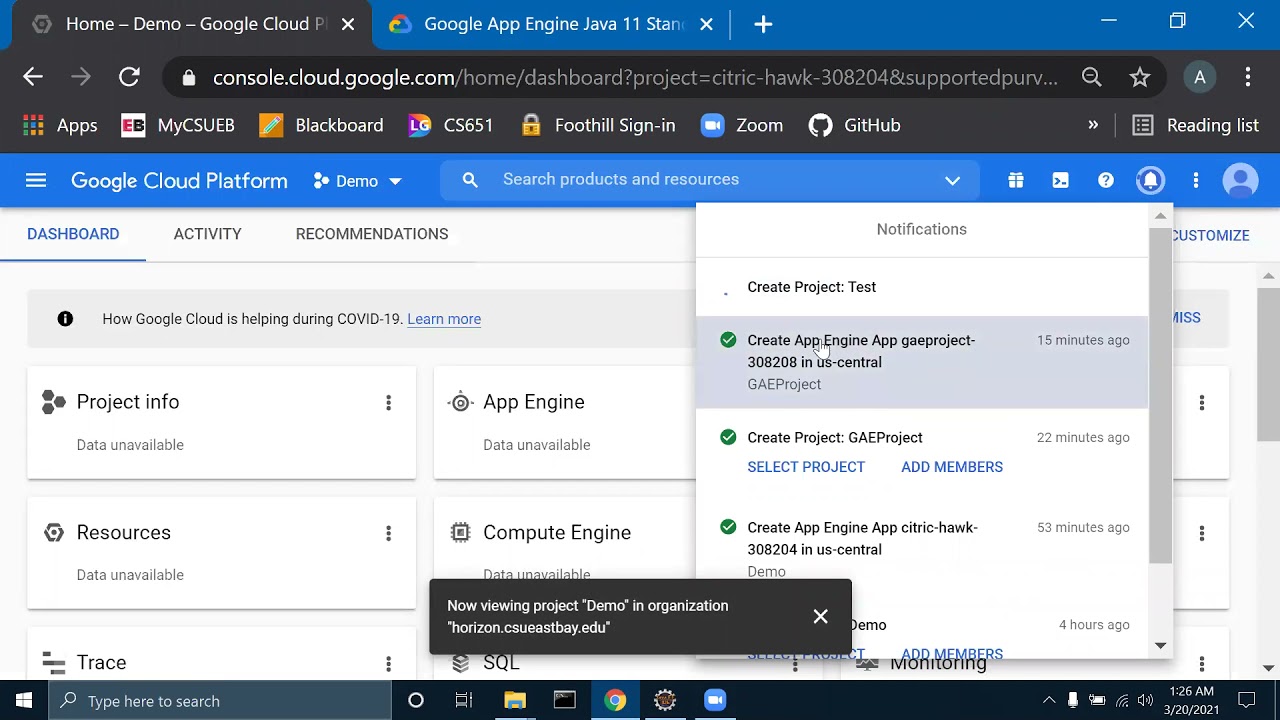Image resolution: width=1280 pixels, height=720 pixels.
Task: Click the page vertical scrollbar thumb
Action: tap(1268, 365)
